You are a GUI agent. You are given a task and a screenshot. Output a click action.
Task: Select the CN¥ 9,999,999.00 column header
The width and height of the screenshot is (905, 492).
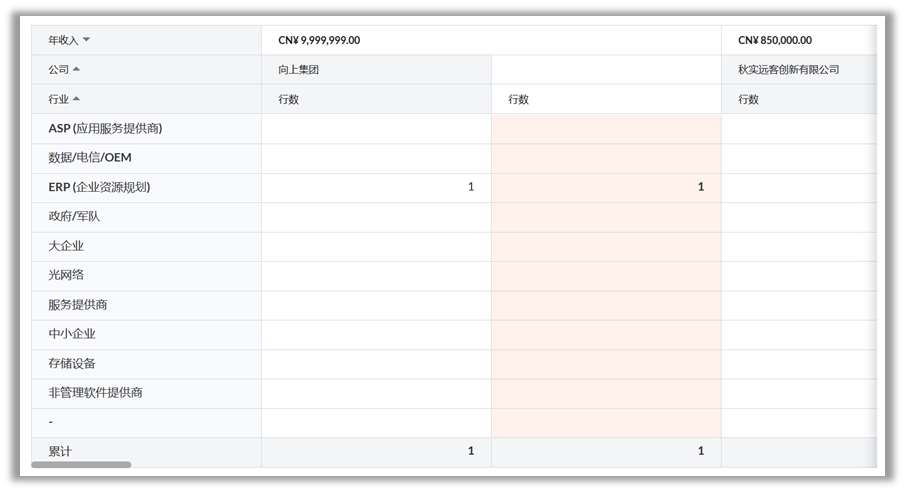(319, 40)
